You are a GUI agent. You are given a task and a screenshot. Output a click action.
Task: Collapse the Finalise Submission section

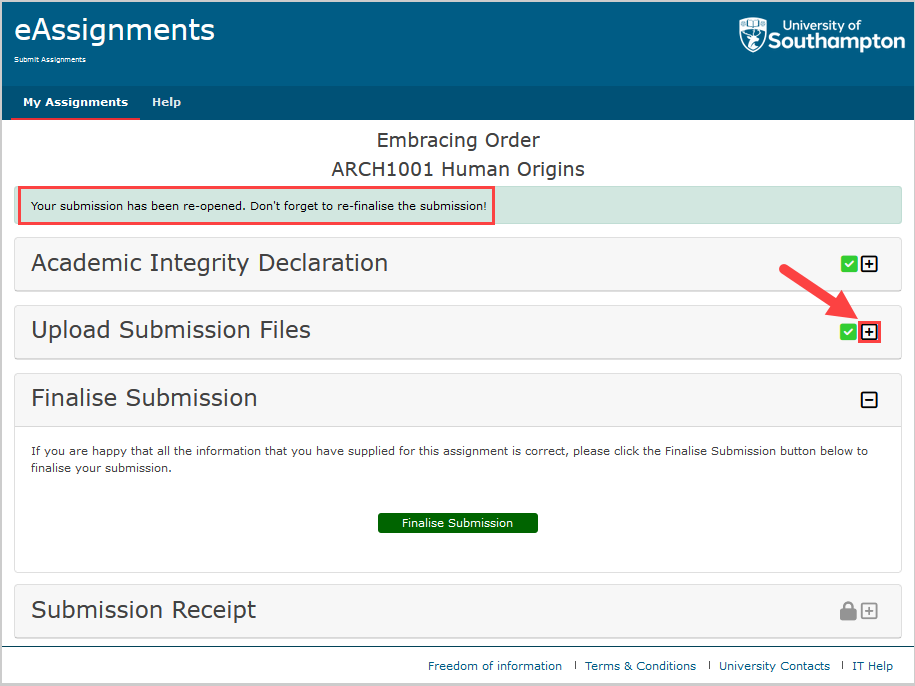pyautogui.click(x=868, y=398)
